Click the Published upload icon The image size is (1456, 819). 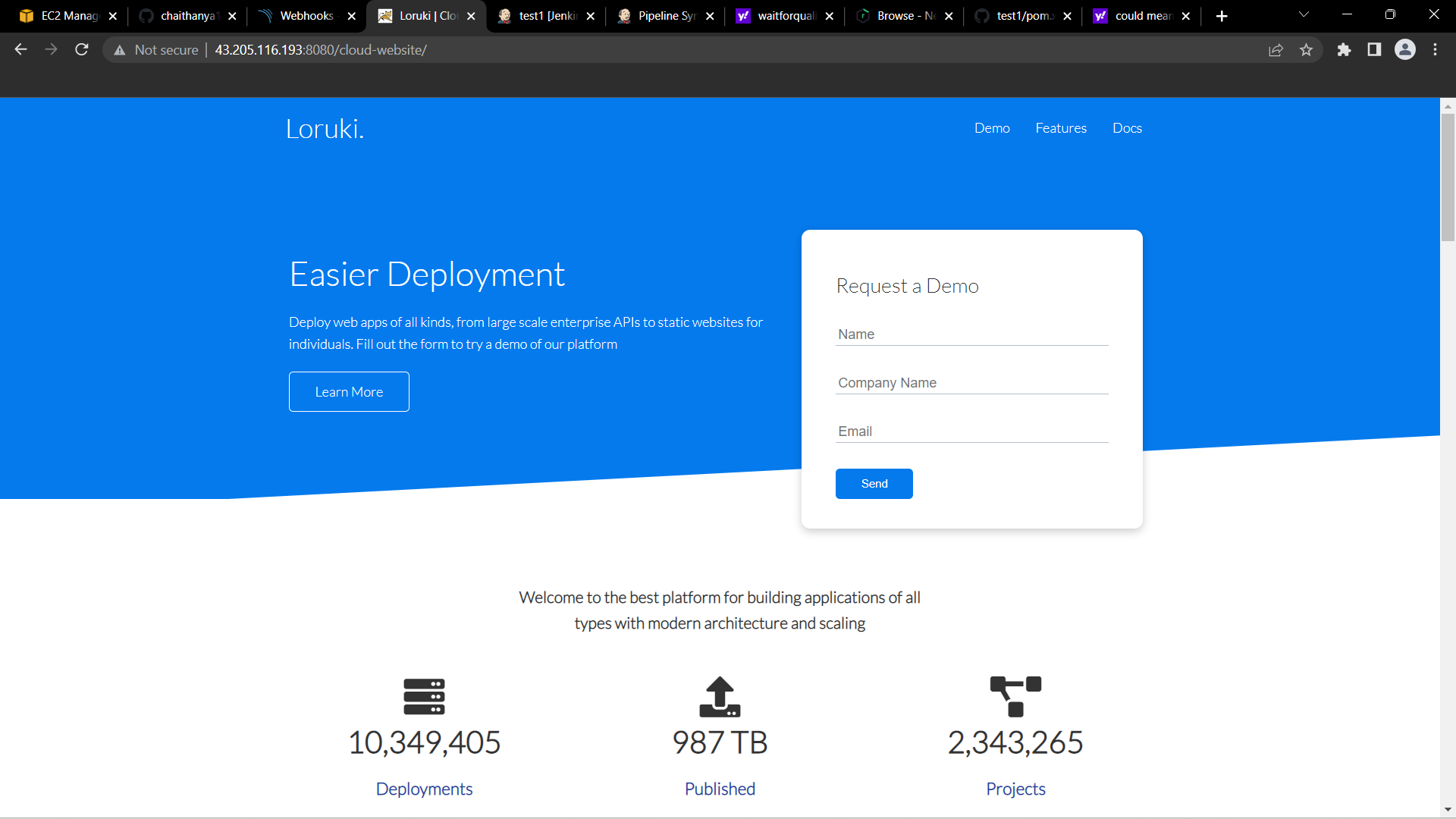coord(720,696)
